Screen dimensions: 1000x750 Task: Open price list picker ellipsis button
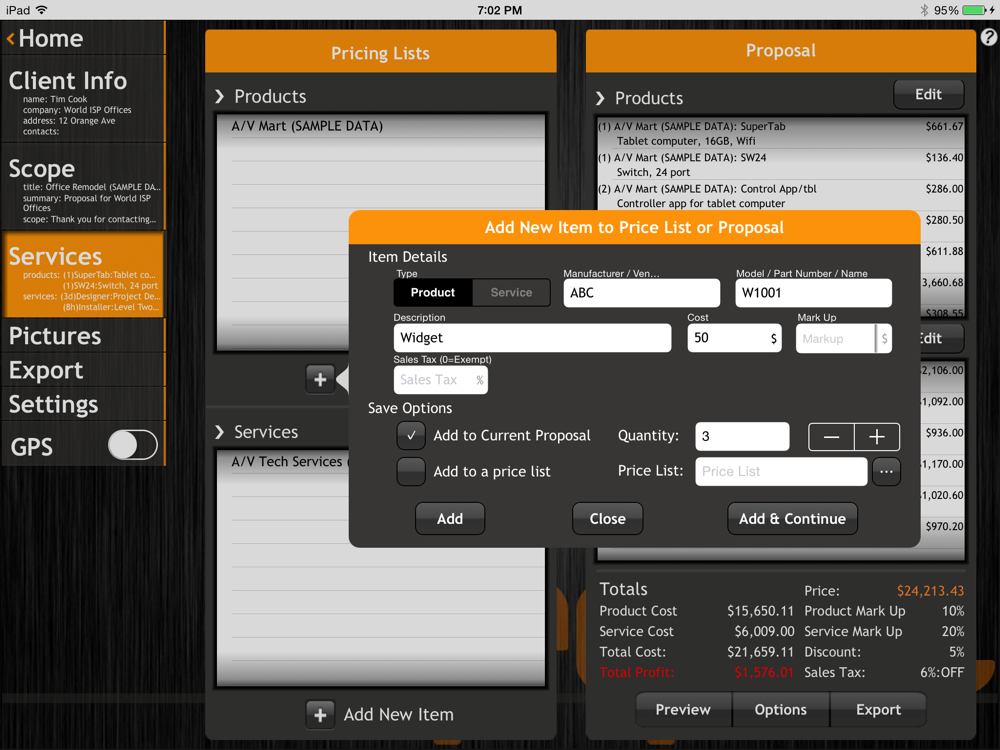[x=886, y=472]
